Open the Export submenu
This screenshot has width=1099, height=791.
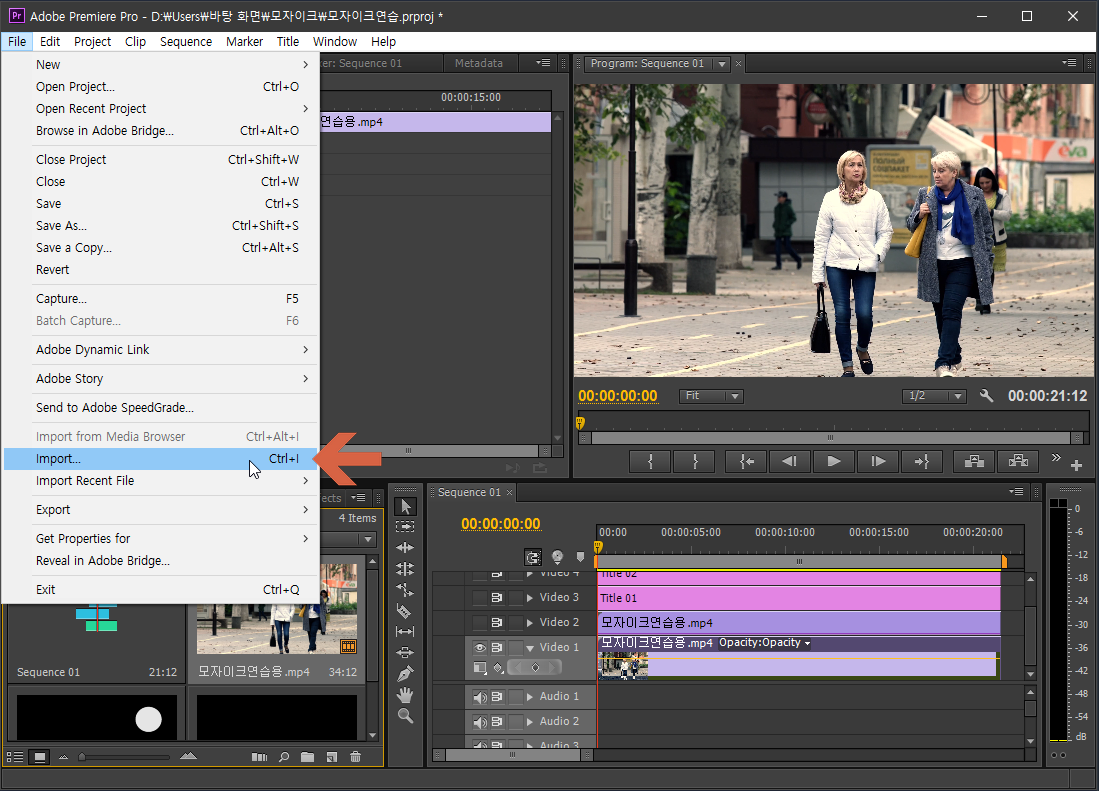[x=161, y=509]
